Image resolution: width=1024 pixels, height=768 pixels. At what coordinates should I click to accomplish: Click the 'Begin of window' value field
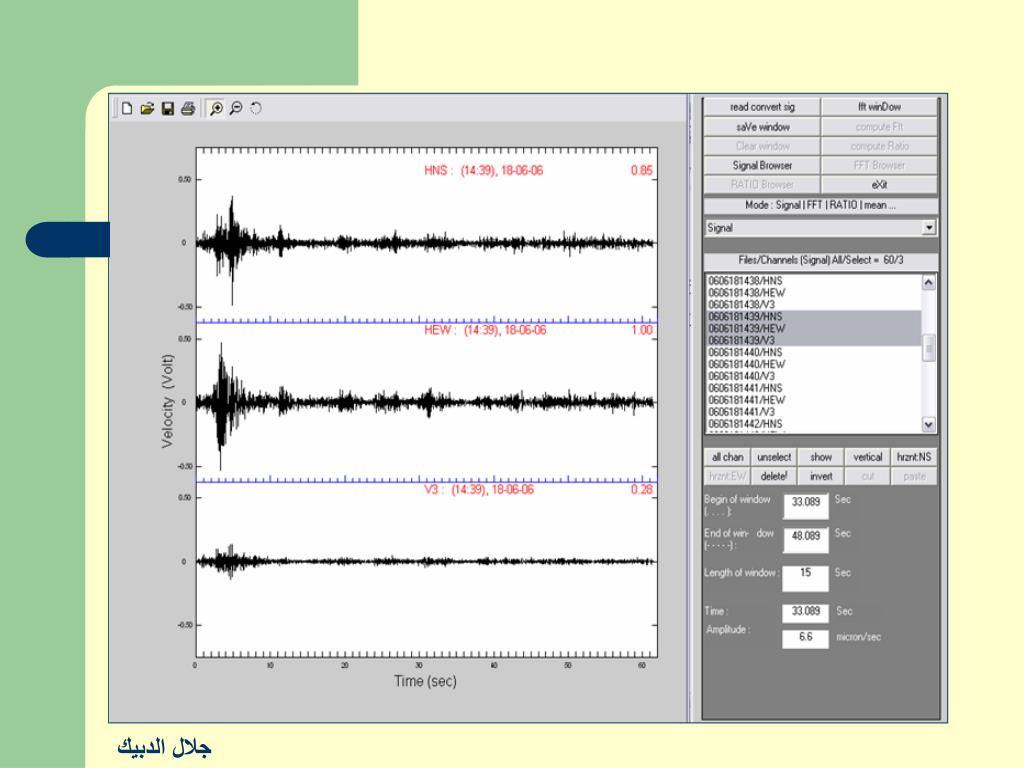(806, 506)
